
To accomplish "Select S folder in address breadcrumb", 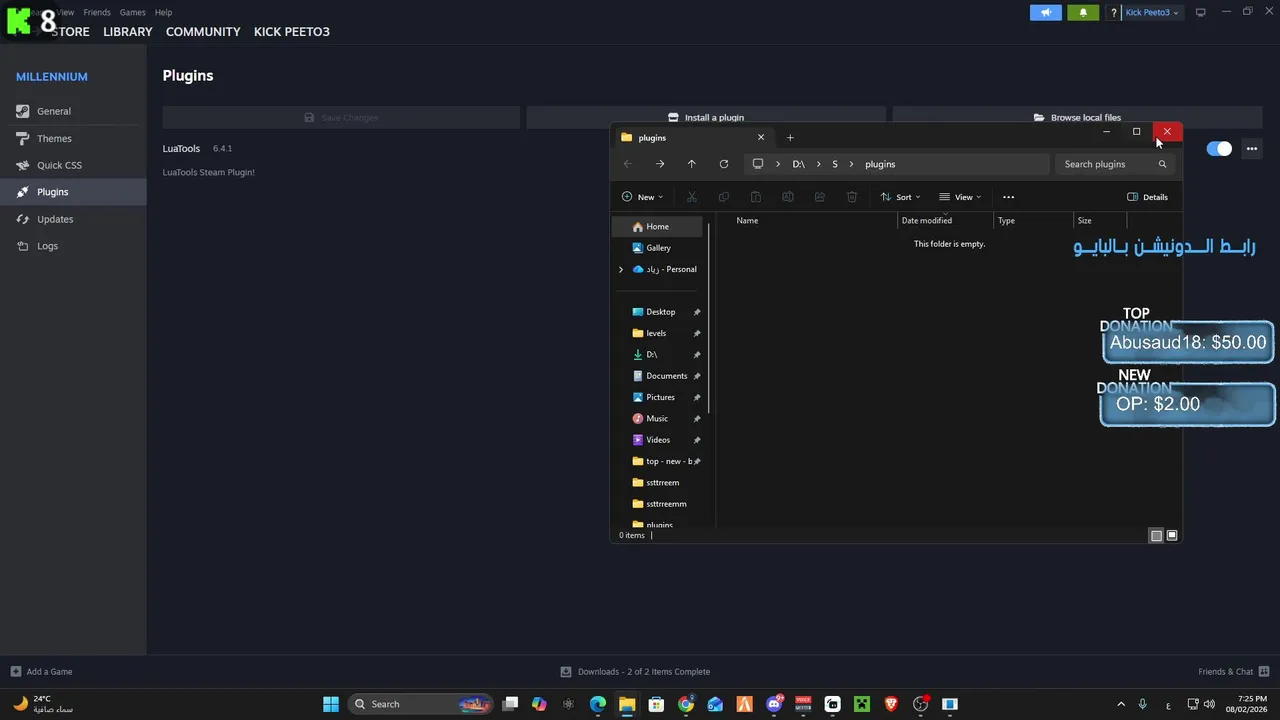I will click(x=835, y=164).
